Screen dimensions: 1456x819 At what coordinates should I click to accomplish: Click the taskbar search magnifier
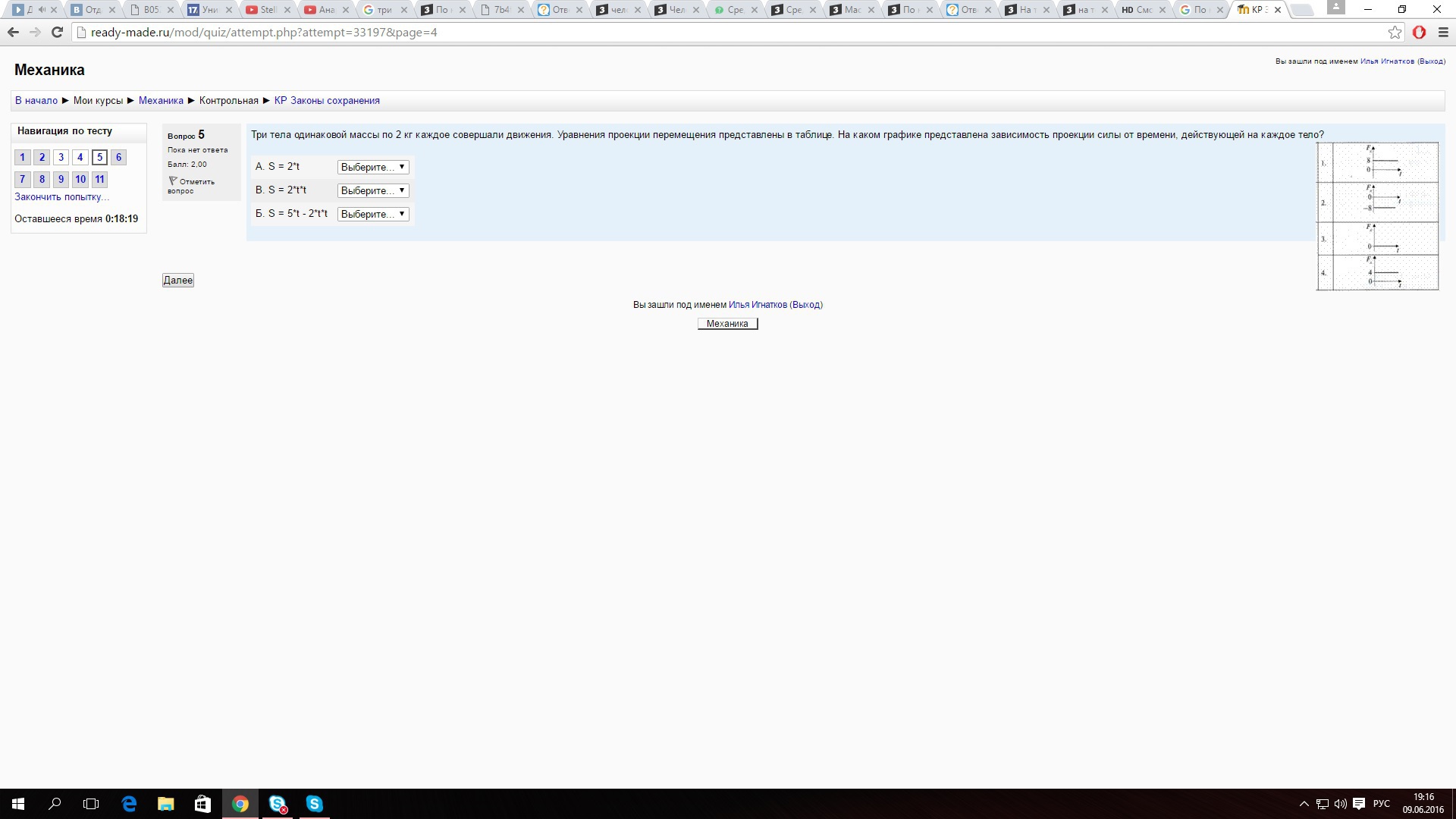tap(55, 804)
